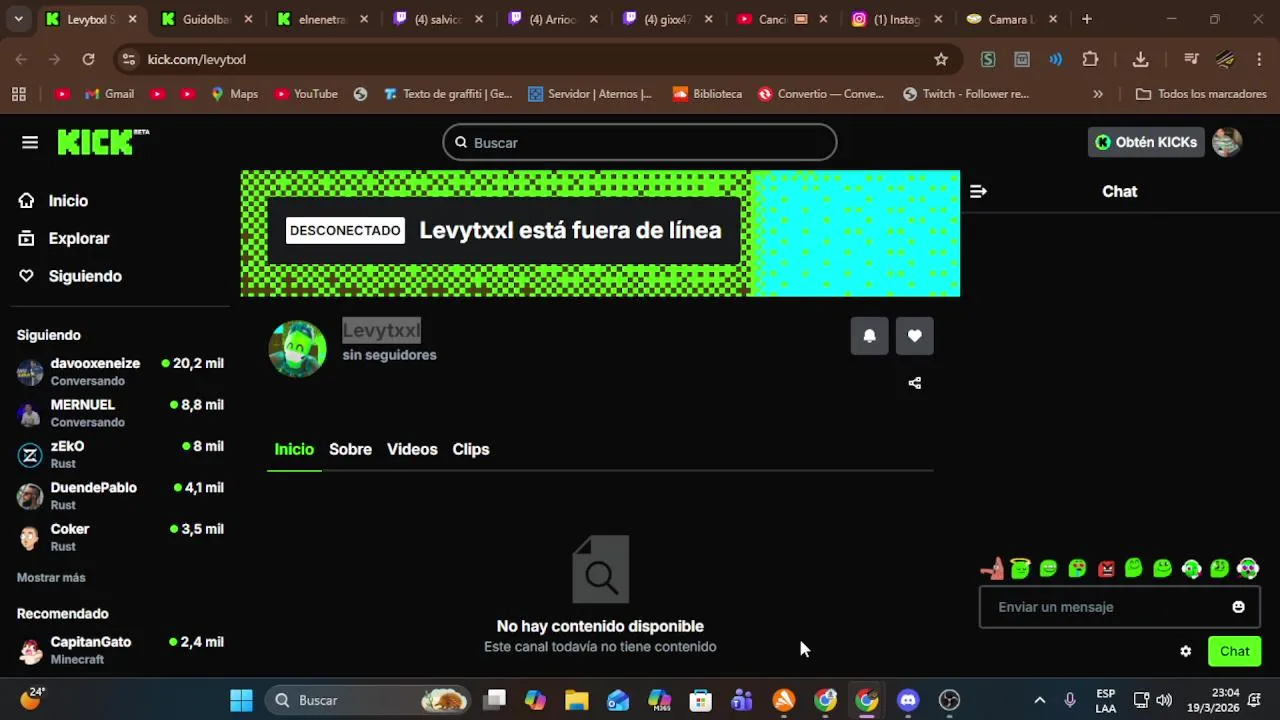
Task: Collapse the chat panel arrow icon
Action: (978, 191)
